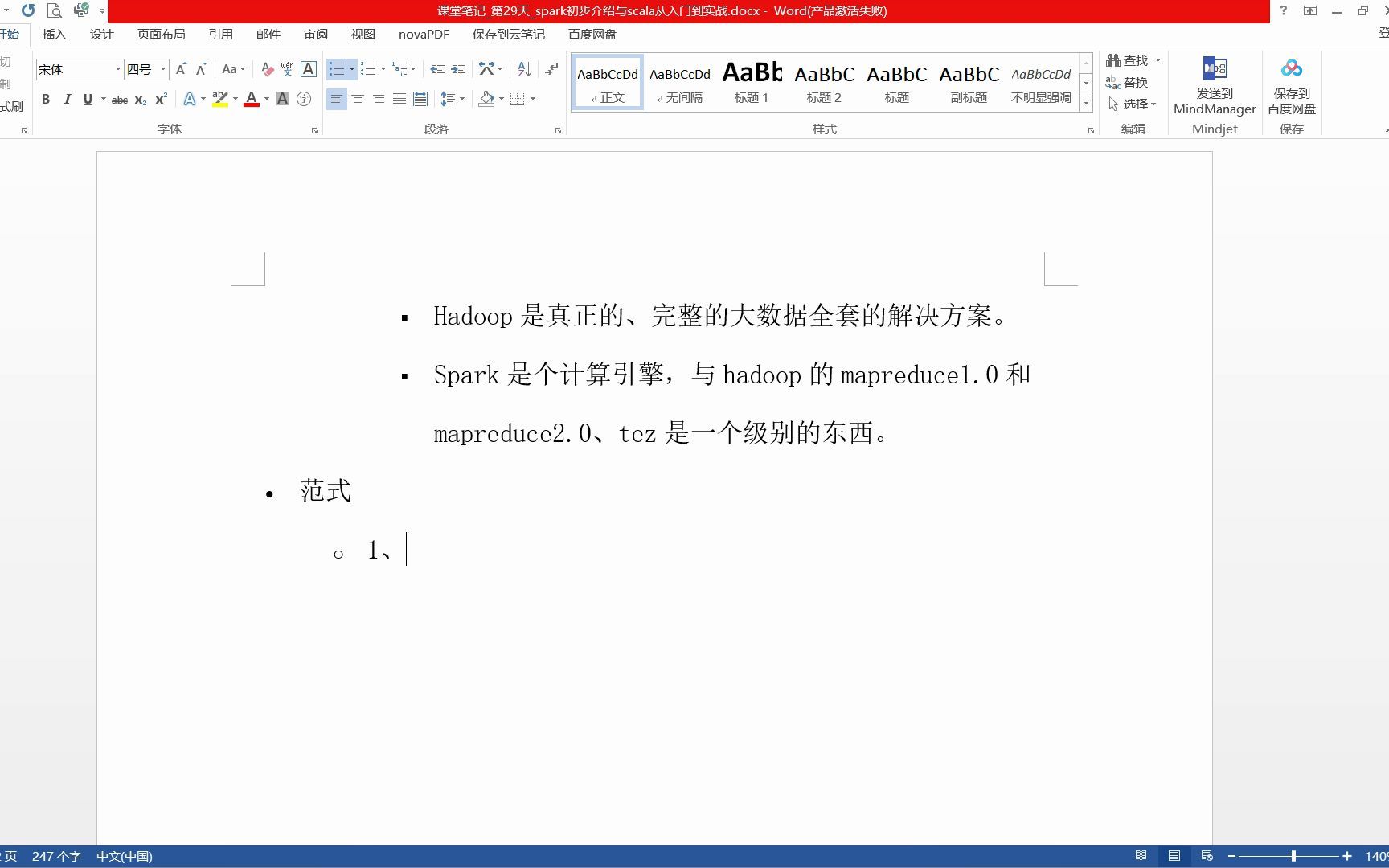Open the 插入 ribbon tab
1389x868 pixels.
[55, 34]
